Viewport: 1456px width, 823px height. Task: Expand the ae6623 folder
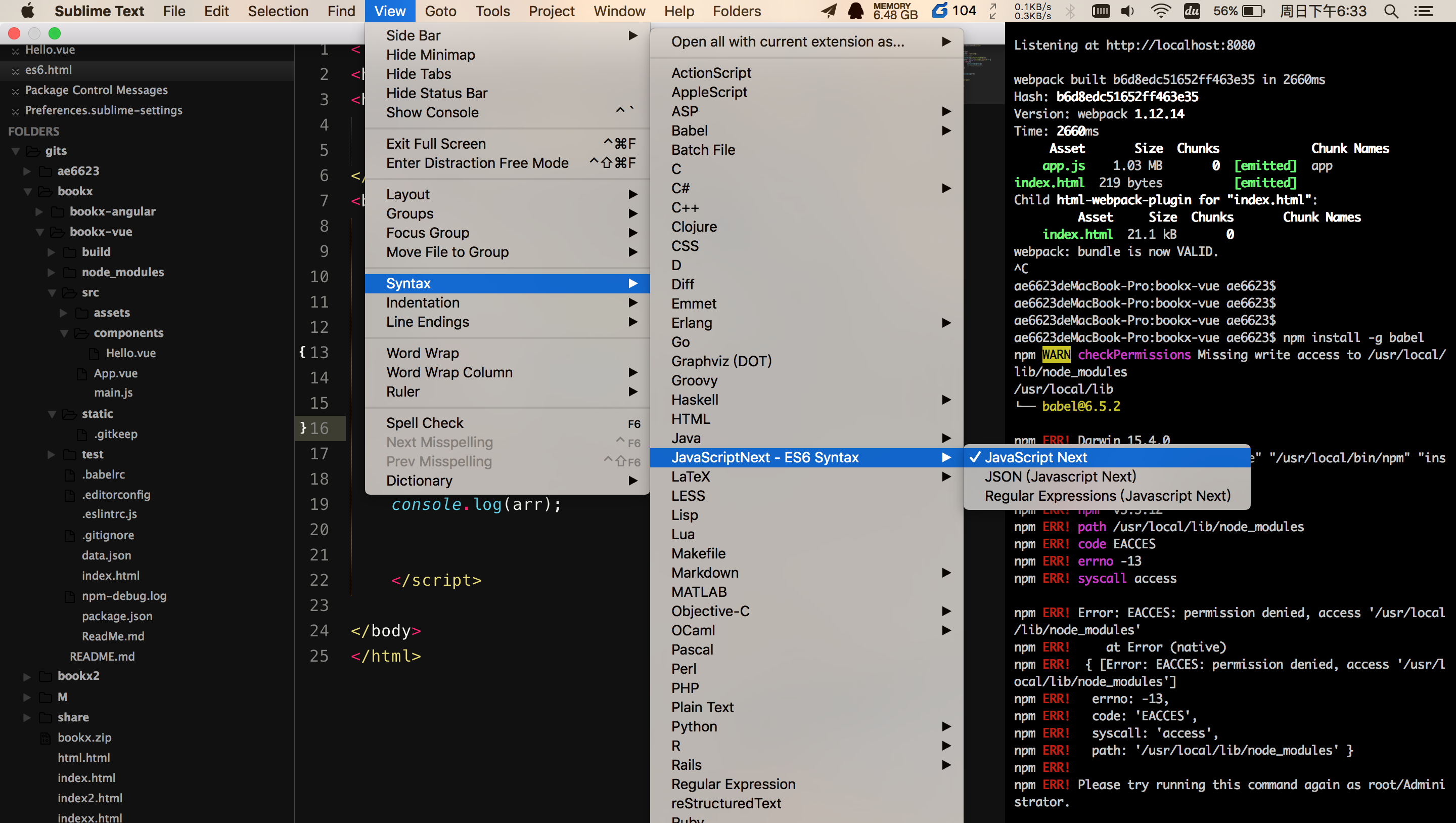point(27,171)
